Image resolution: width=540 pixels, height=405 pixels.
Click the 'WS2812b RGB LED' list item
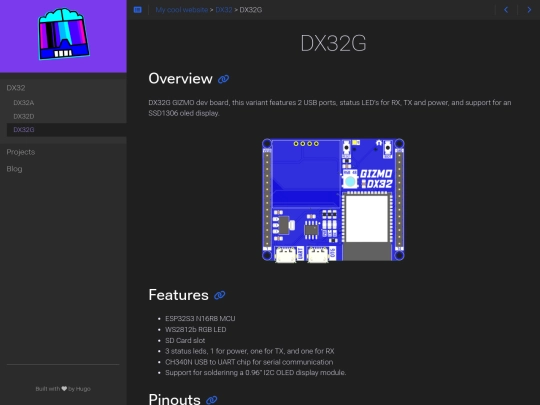pos(196,330)
